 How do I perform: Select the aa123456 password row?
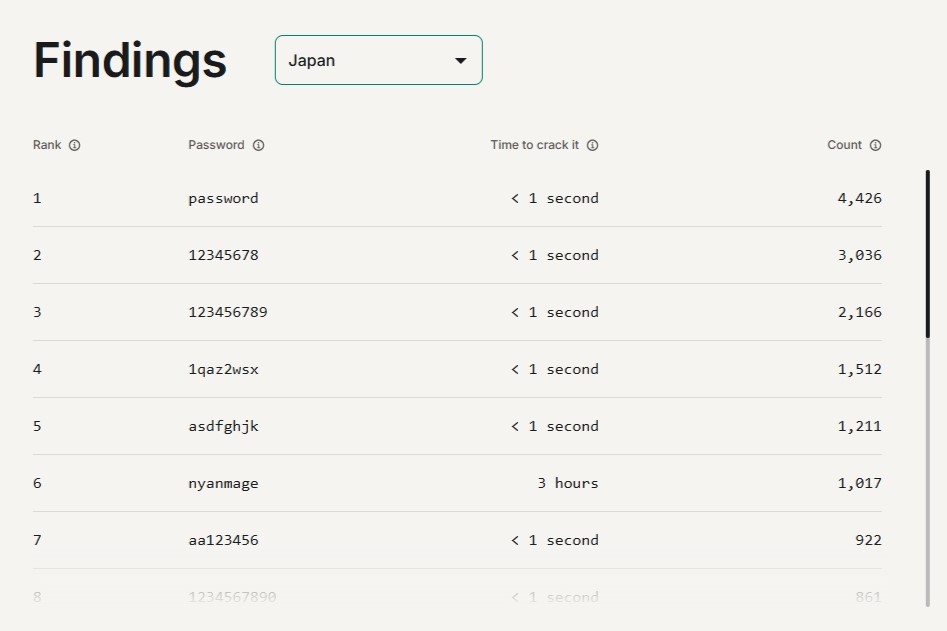[x=223, y=540]
